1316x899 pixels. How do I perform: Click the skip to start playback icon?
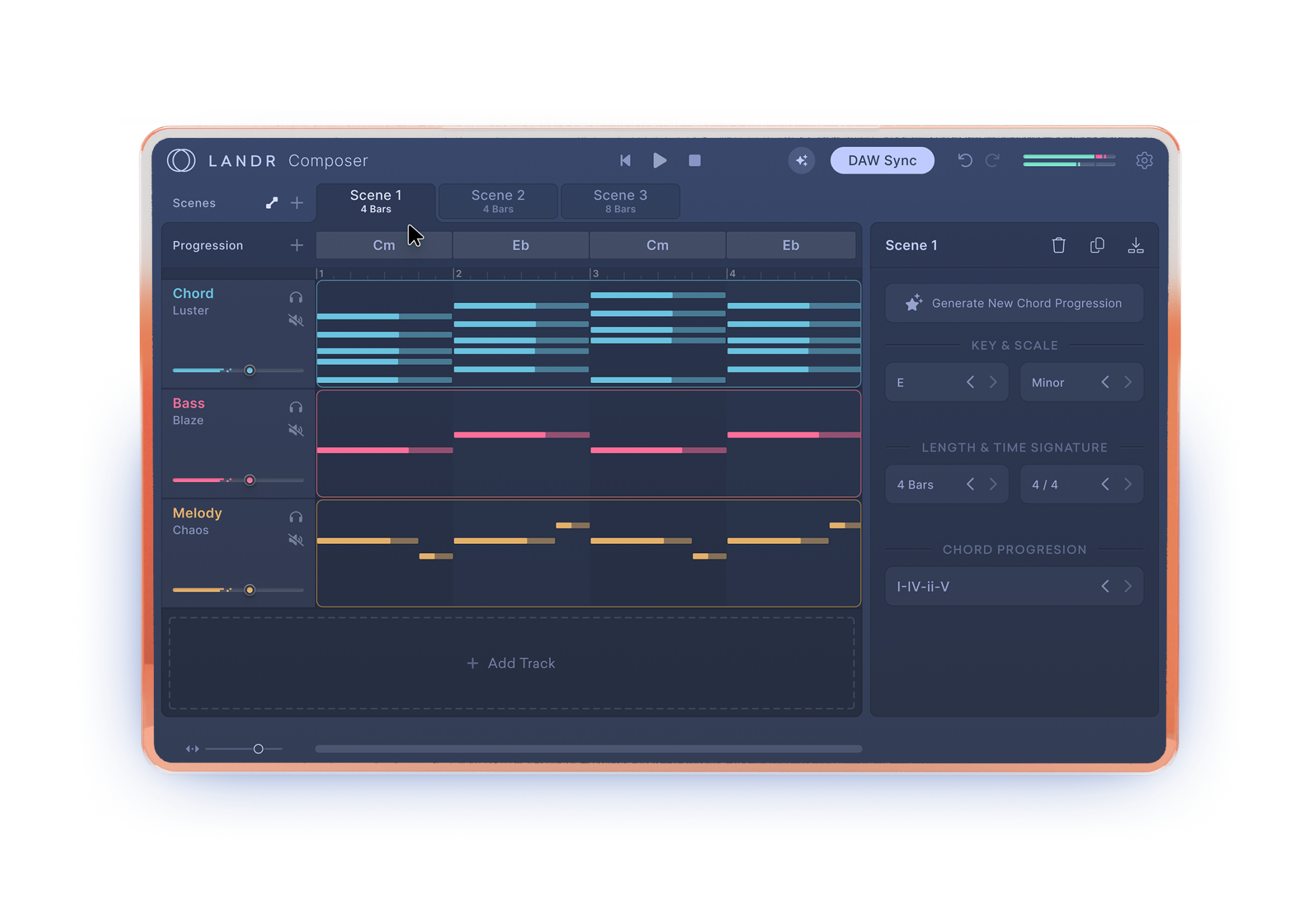point(625,160)
